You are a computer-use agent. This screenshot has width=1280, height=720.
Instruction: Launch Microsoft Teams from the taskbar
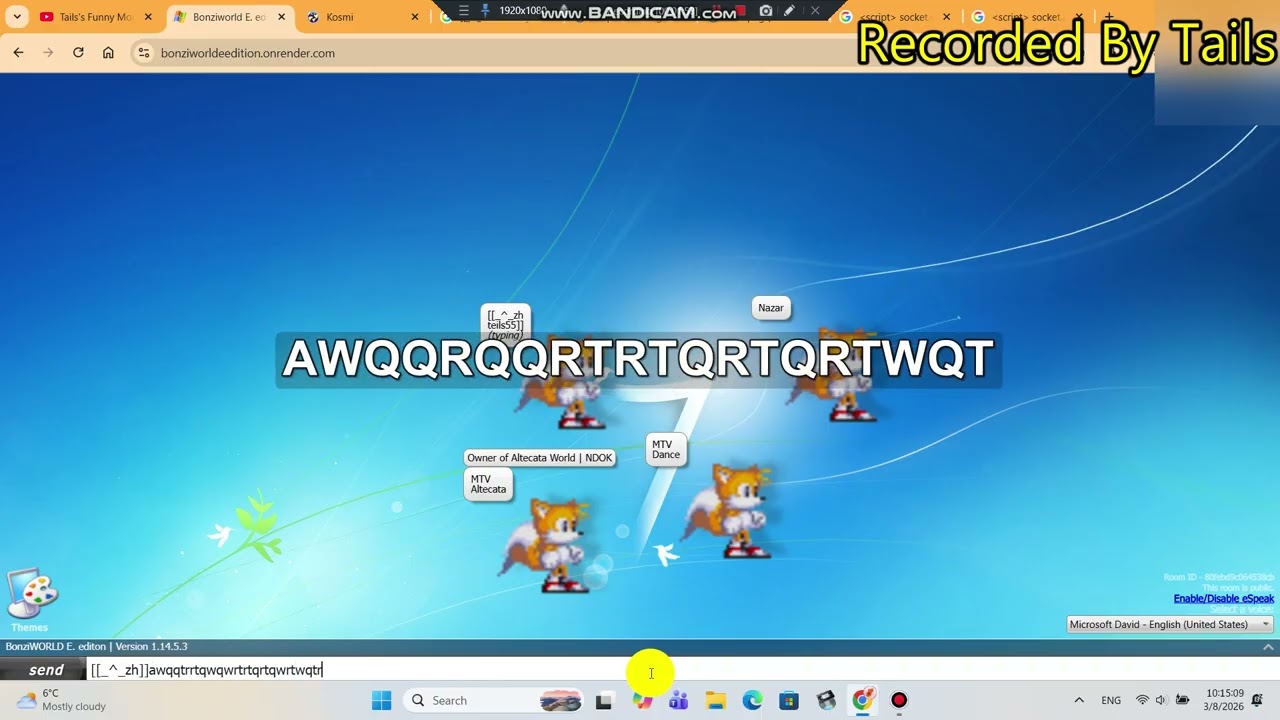[x=679, y=701]
